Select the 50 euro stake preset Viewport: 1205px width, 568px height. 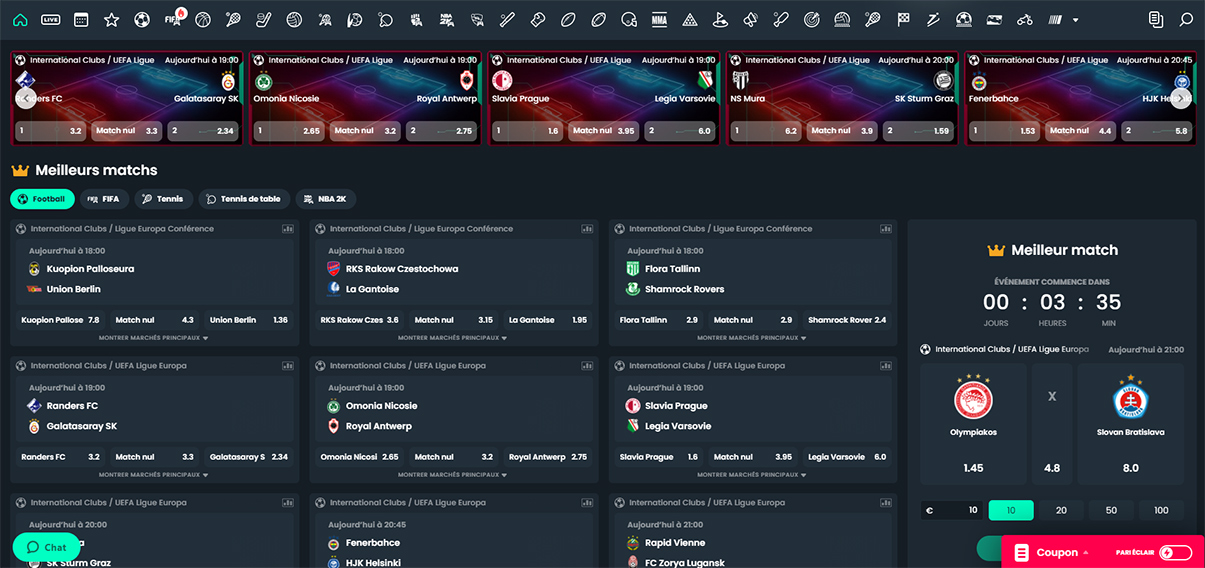point(1111,510)
